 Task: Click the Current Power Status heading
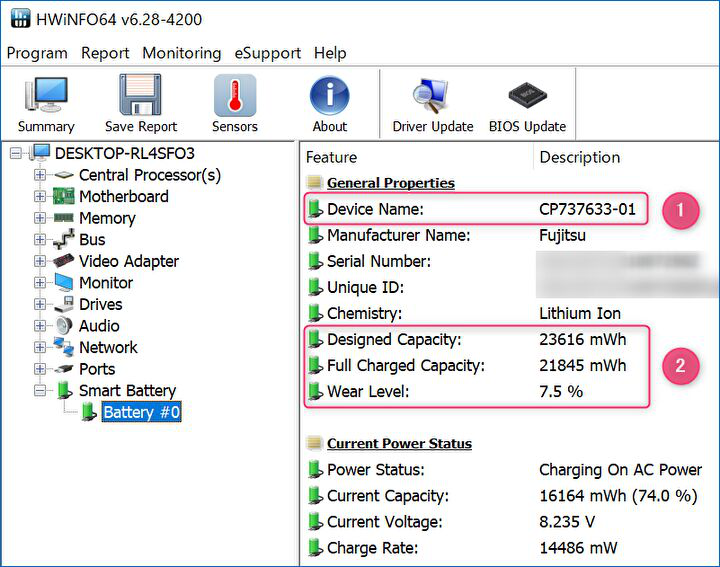pyautogui.click(x=399, y=443)
